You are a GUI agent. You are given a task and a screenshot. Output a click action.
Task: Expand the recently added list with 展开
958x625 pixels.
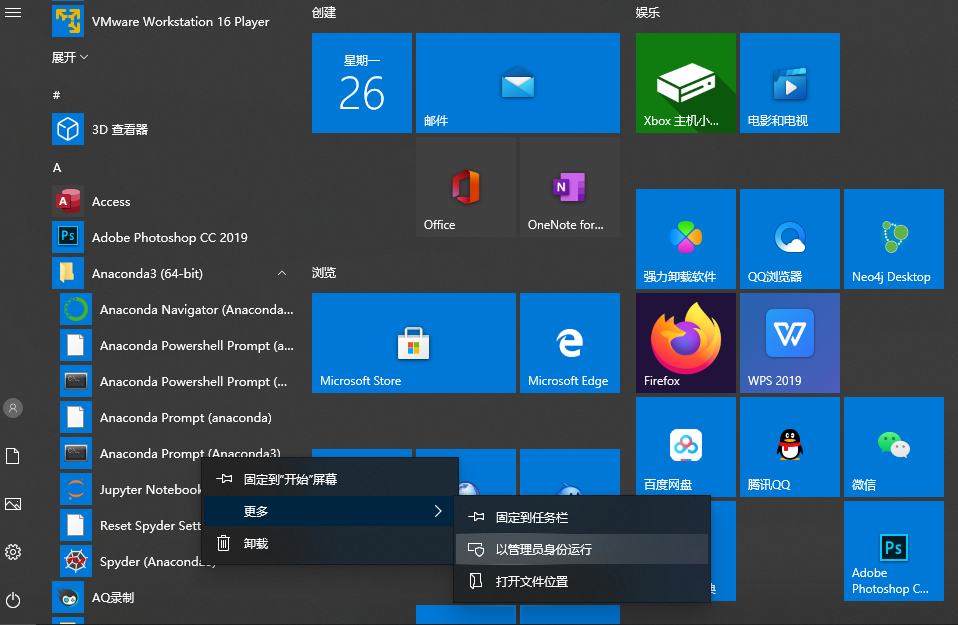pos(70,57)
